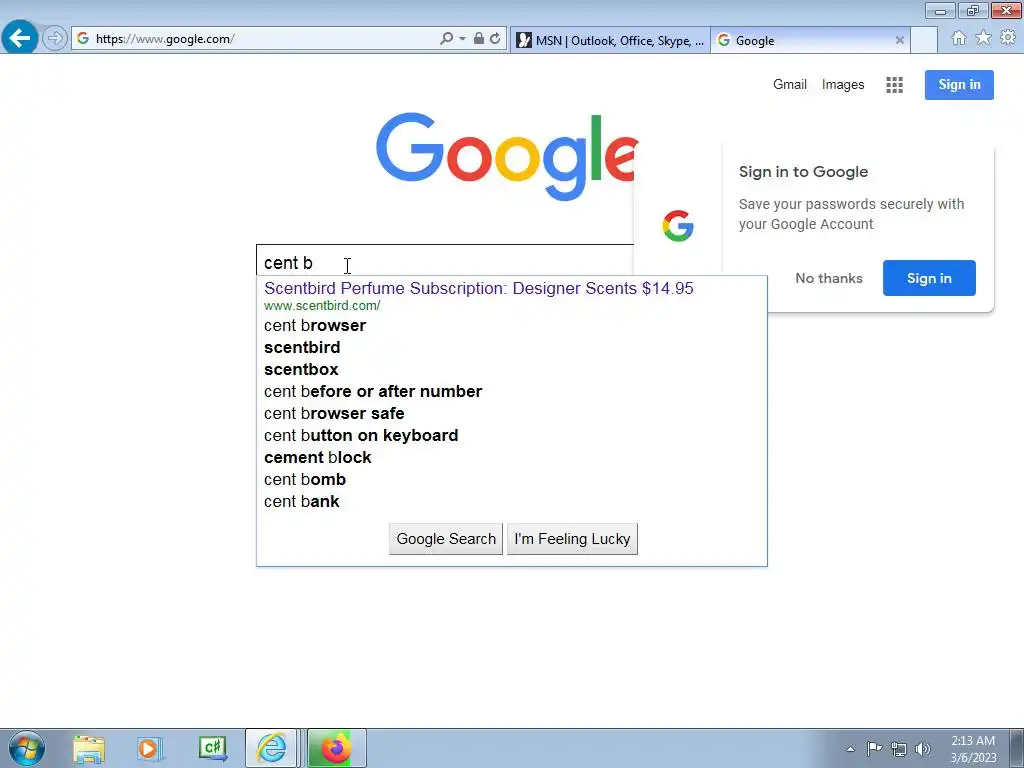Click the search magnifier in address bar
Image resolution: width=1024 pixels, height=768 pixels.
point(446,39)
